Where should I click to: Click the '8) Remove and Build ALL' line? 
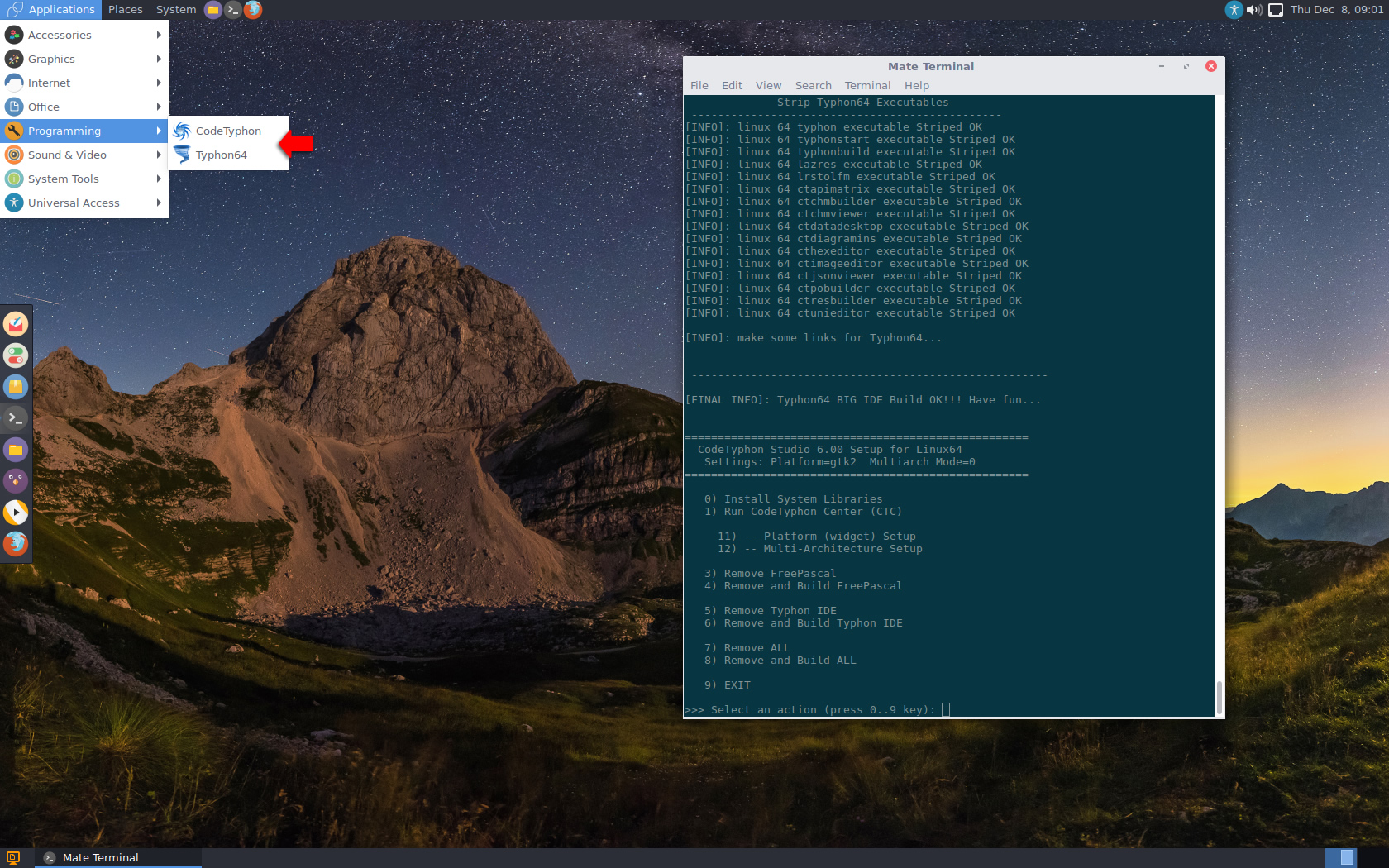point(780,660)
